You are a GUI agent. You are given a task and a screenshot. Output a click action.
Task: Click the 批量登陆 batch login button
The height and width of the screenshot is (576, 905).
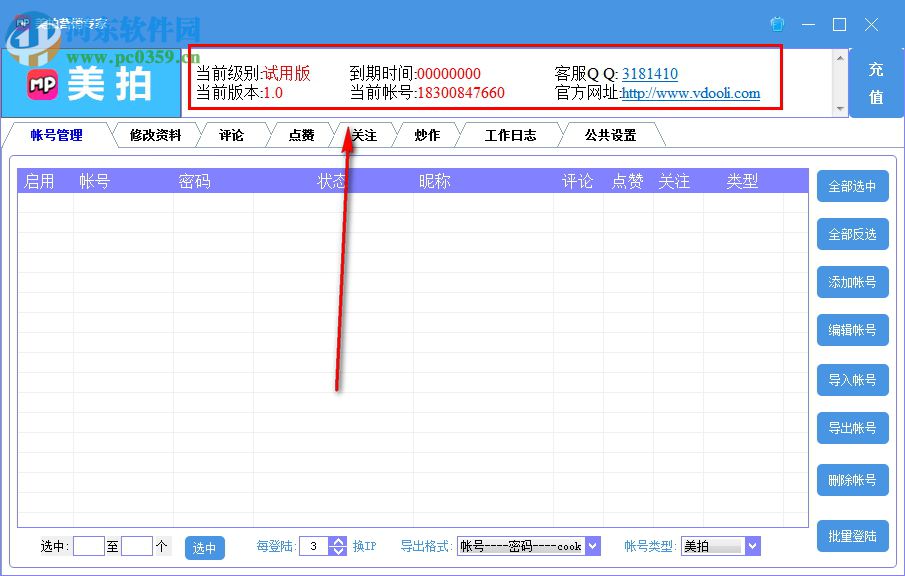pyautogui.click(x=852, y=536)
